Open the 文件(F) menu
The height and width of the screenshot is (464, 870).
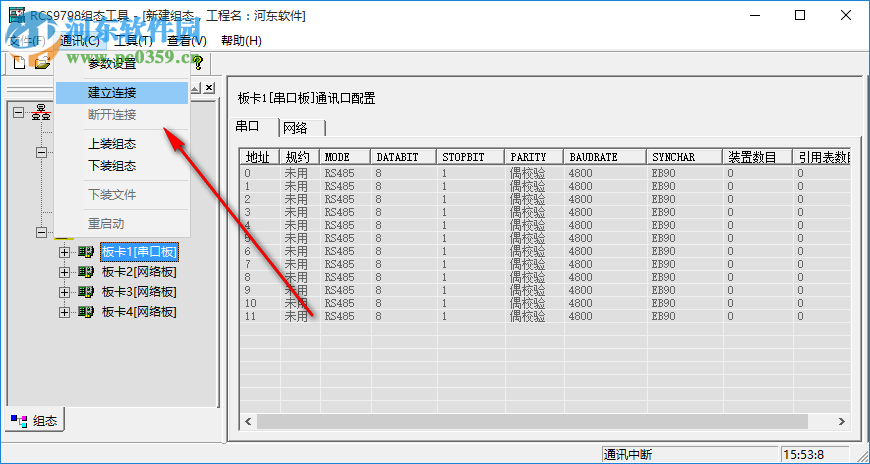coord(27,41)
